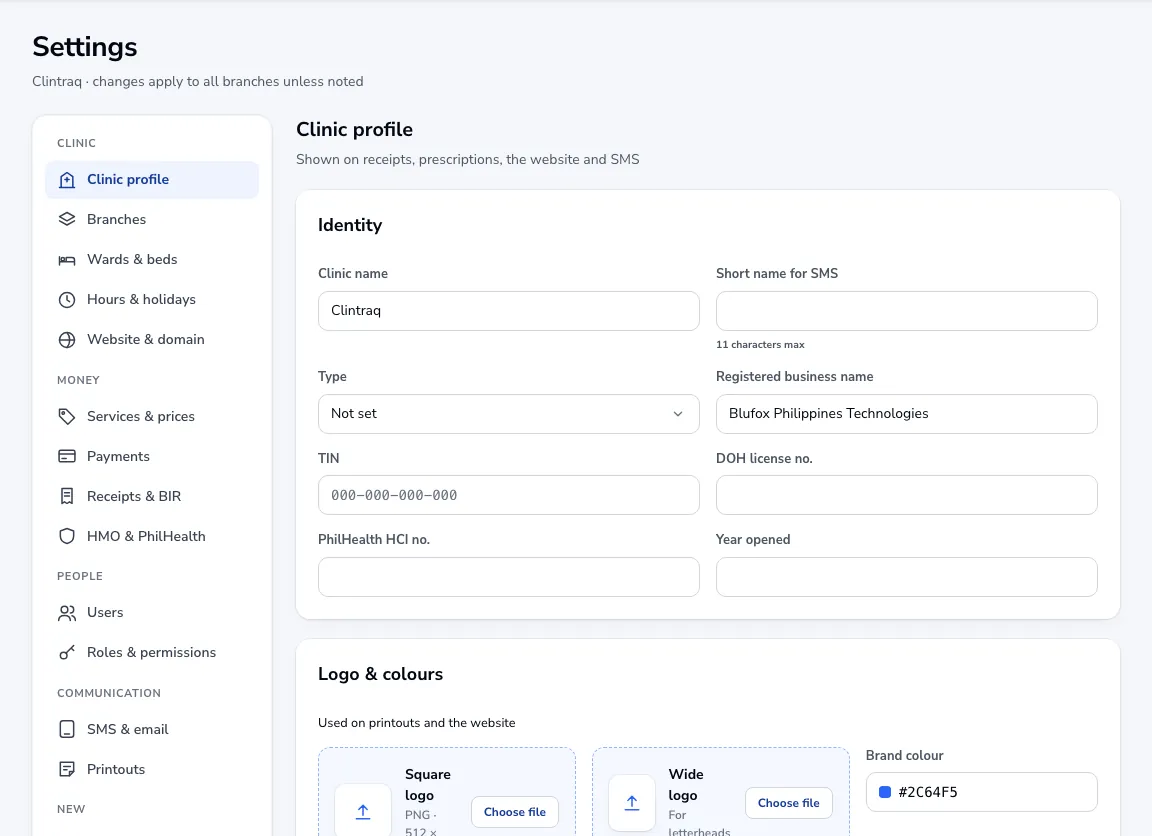Click the Wide logo upload arrow icon
The image size is (1152, 836).
pyautogui.click(x=632, y=803)
